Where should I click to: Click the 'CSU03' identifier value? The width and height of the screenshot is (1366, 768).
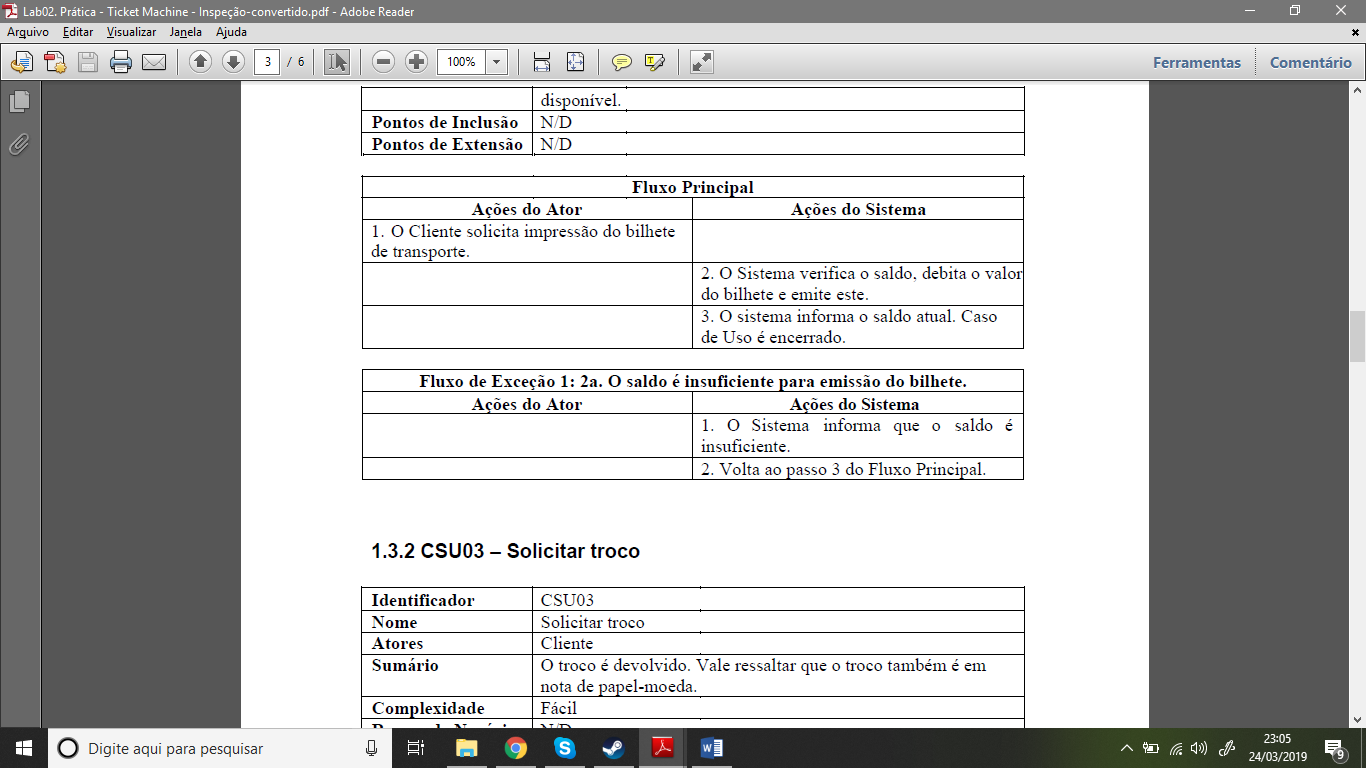point(568,600)
